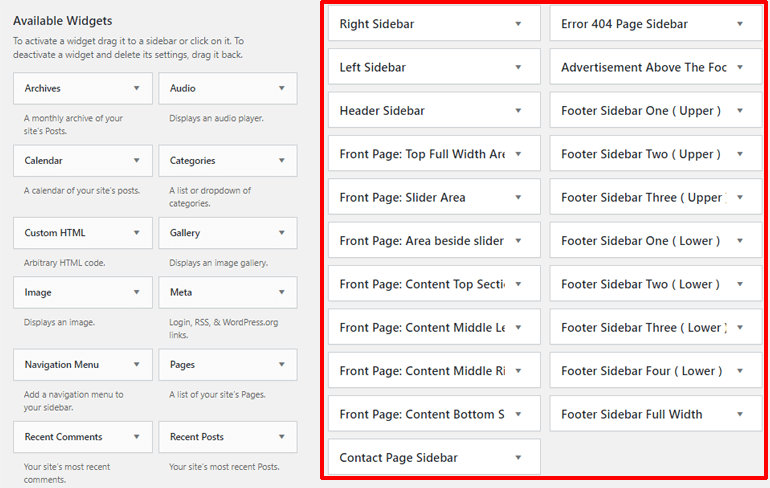The height and width of the screenshot is (488, 770).
Task: Click the Recent Posts widget arrow
Action: [280, 437]
